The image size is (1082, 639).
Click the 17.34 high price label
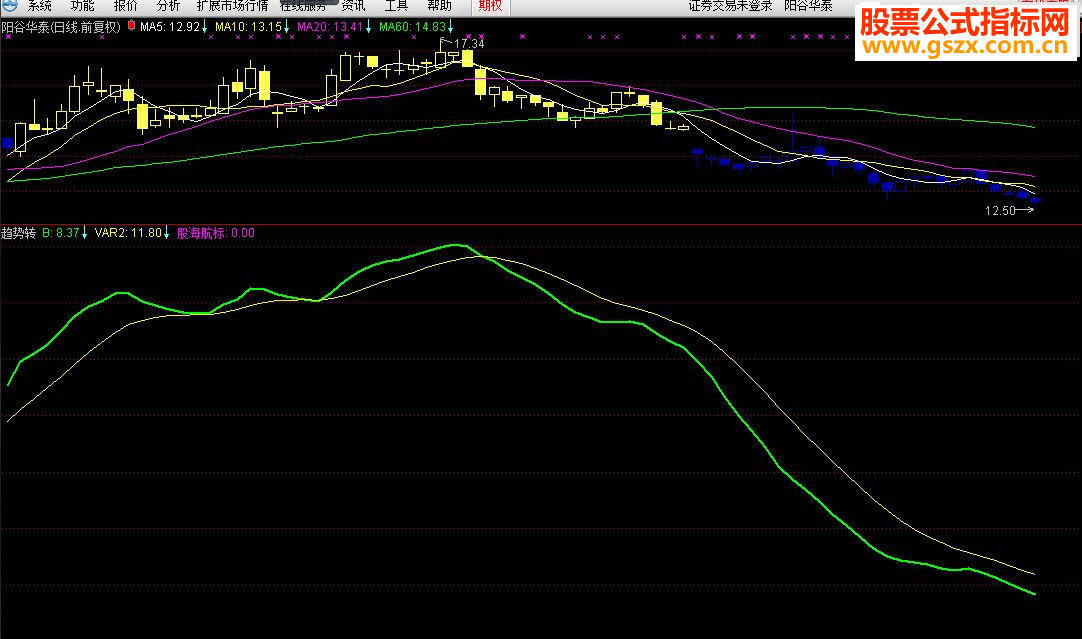click(x=469, y=43)
